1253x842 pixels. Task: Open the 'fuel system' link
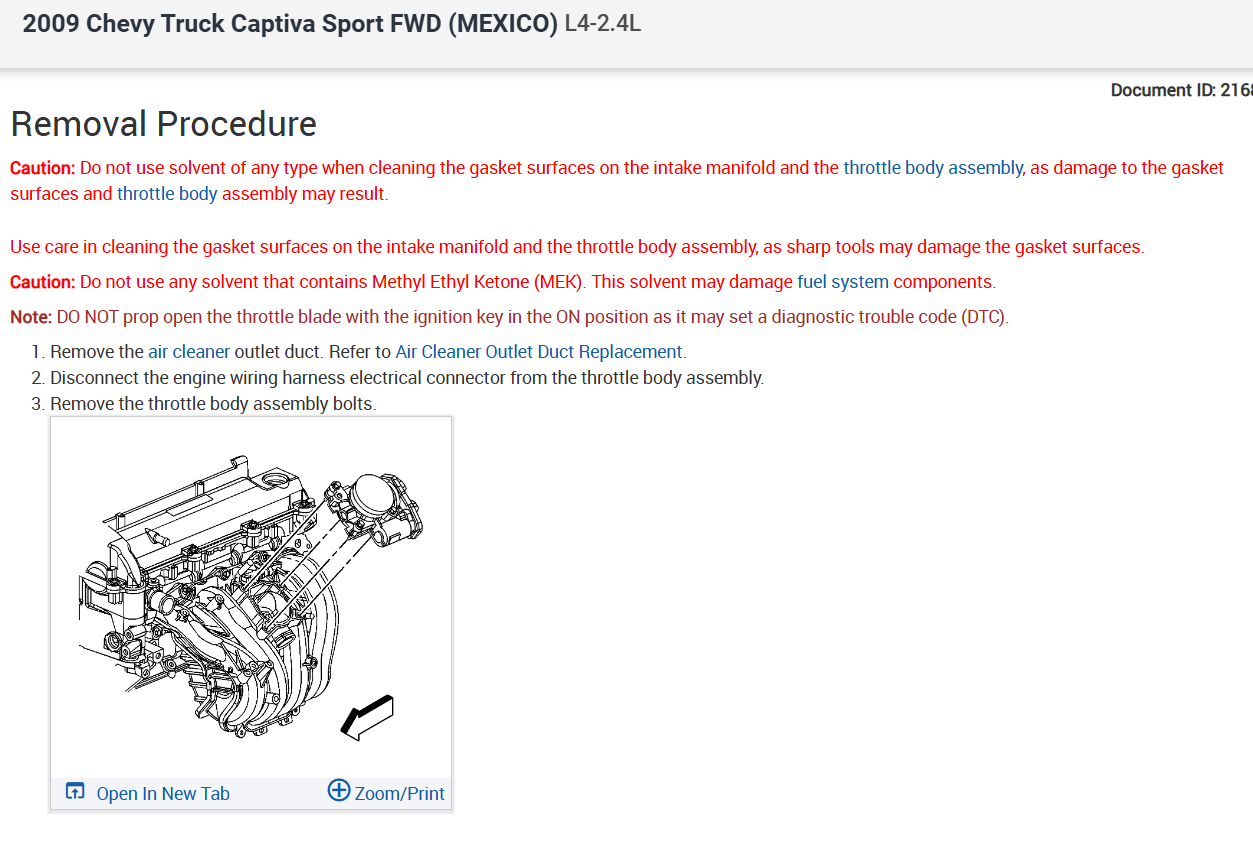point(843,282)
